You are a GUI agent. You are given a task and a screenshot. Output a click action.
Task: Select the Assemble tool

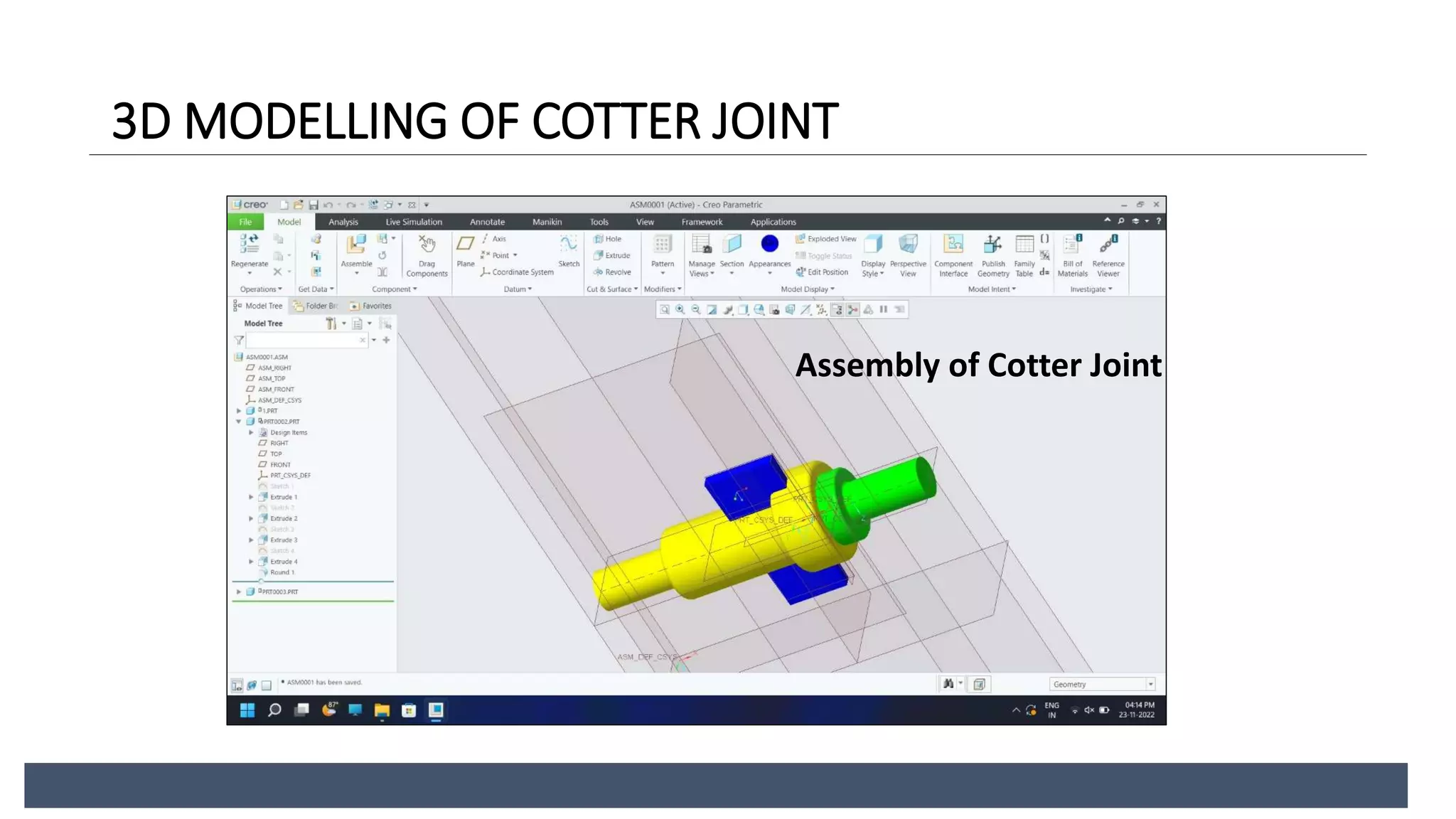tap(356, 245)
